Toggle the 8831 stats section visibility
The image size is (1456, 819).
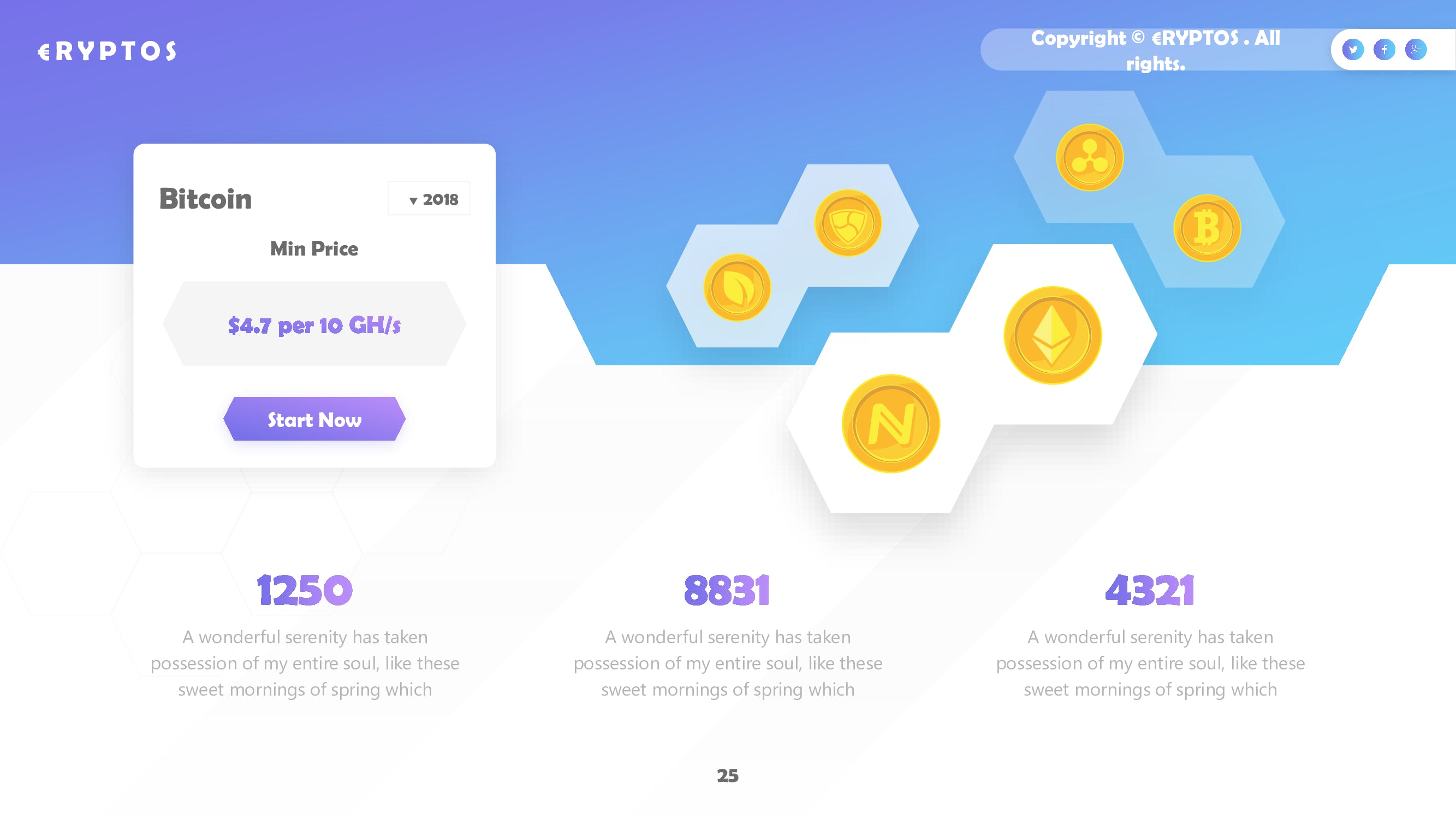pos(727,590)
